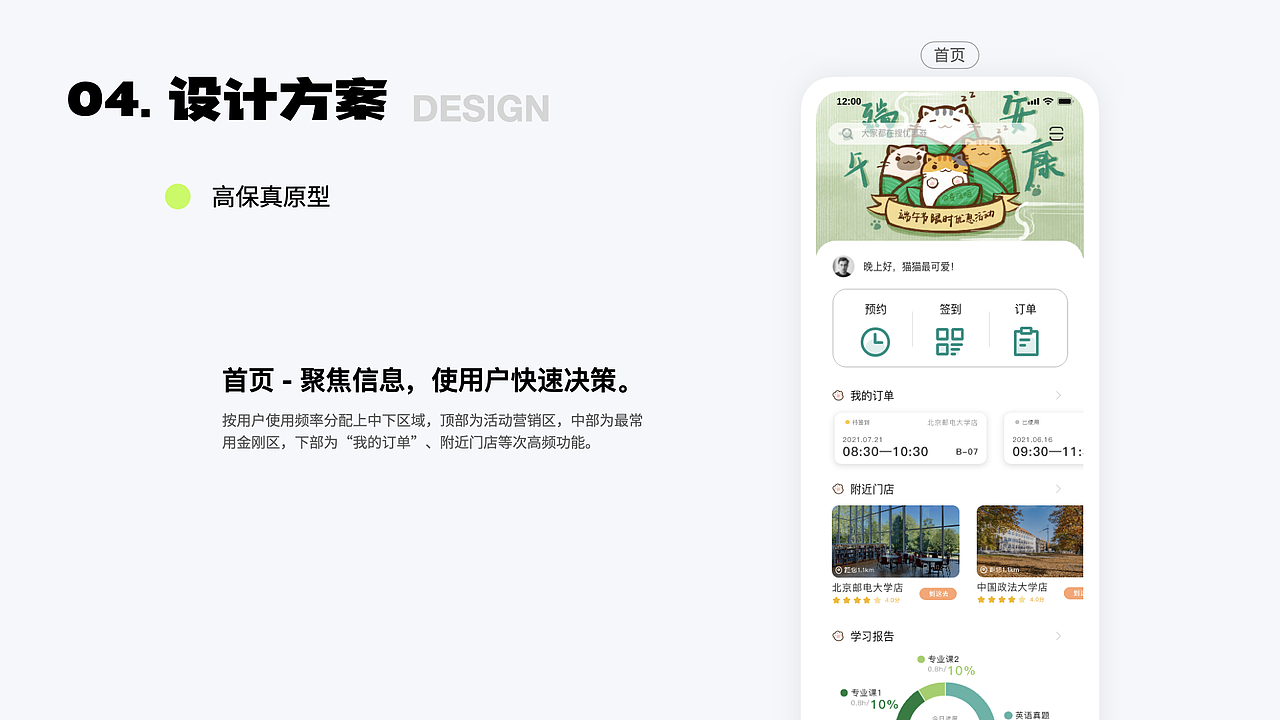Click the 学习报告 section title

pos(872,636)
